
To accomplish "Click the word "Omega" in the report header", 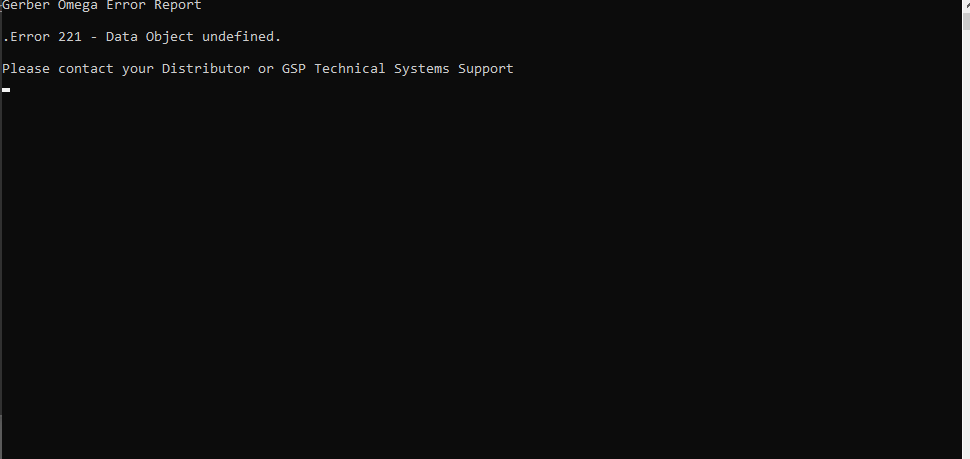I will tap(78, 5).
